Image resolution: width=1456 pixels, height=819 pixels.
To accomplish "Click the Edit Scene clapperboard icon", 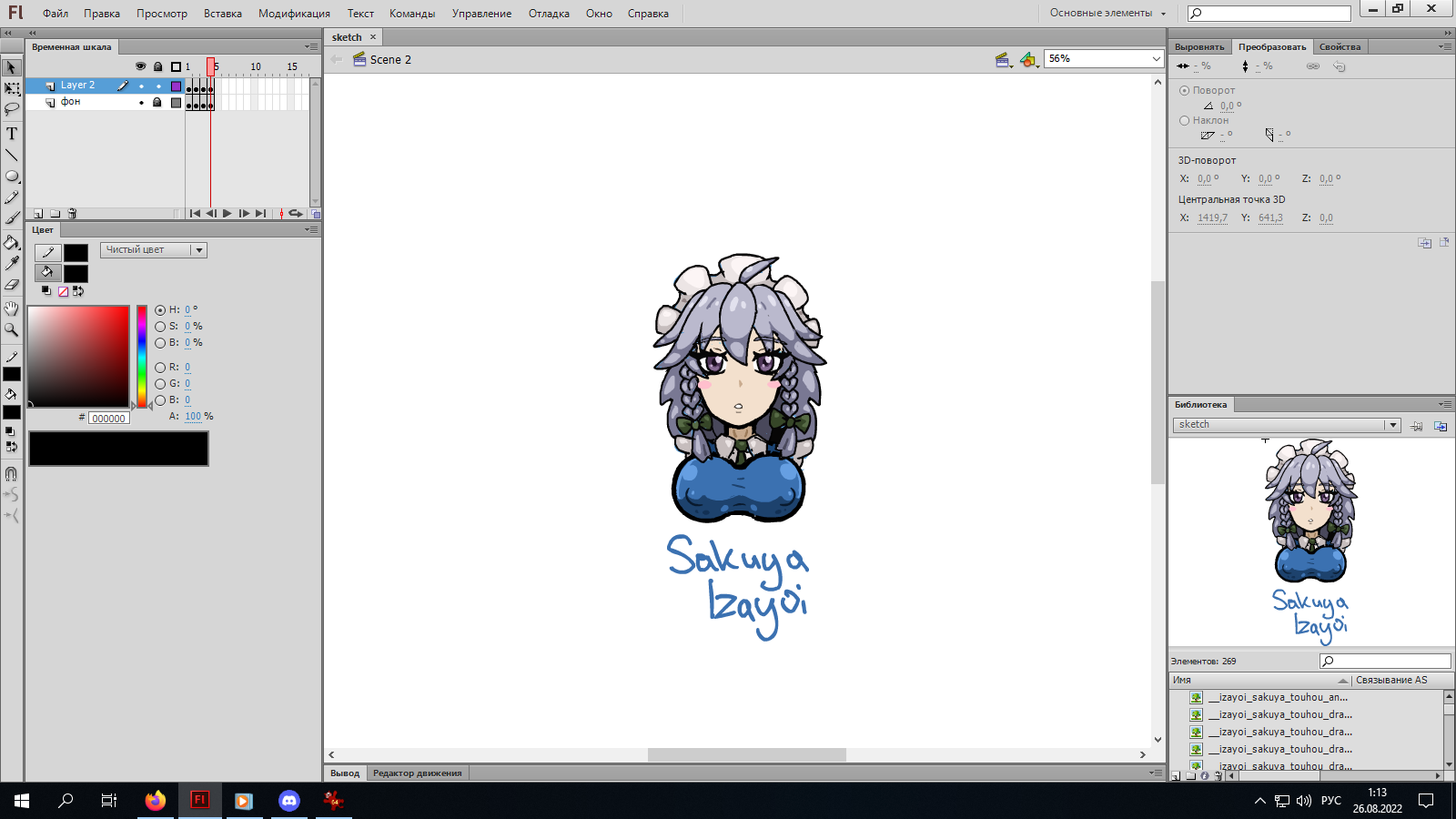I will click(x=1003, y=60).
